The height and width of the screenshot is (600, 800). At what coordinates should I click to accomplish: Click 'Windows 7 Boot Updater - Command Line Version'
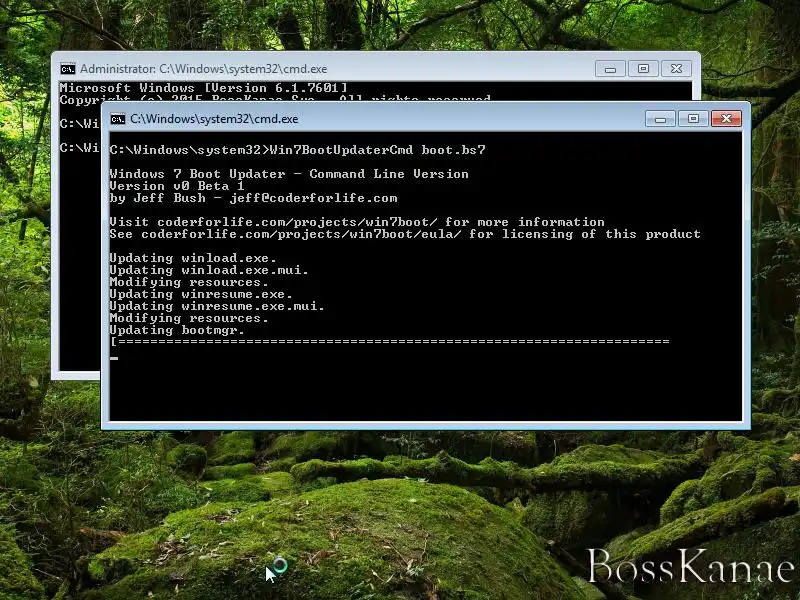point(289,174)
